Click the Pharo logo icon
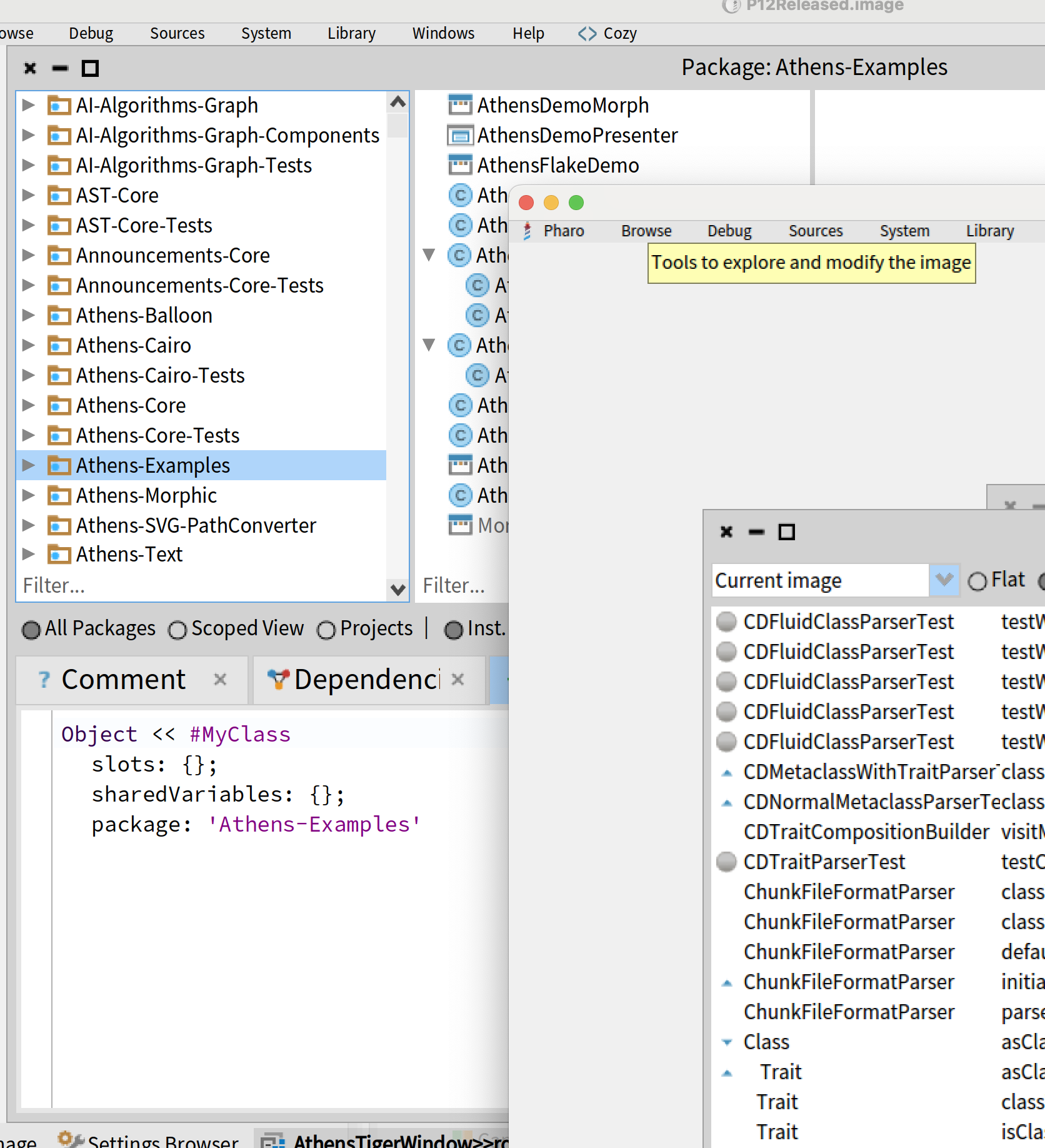Viewport: 1045px width, 1148px height. point(527,231)
